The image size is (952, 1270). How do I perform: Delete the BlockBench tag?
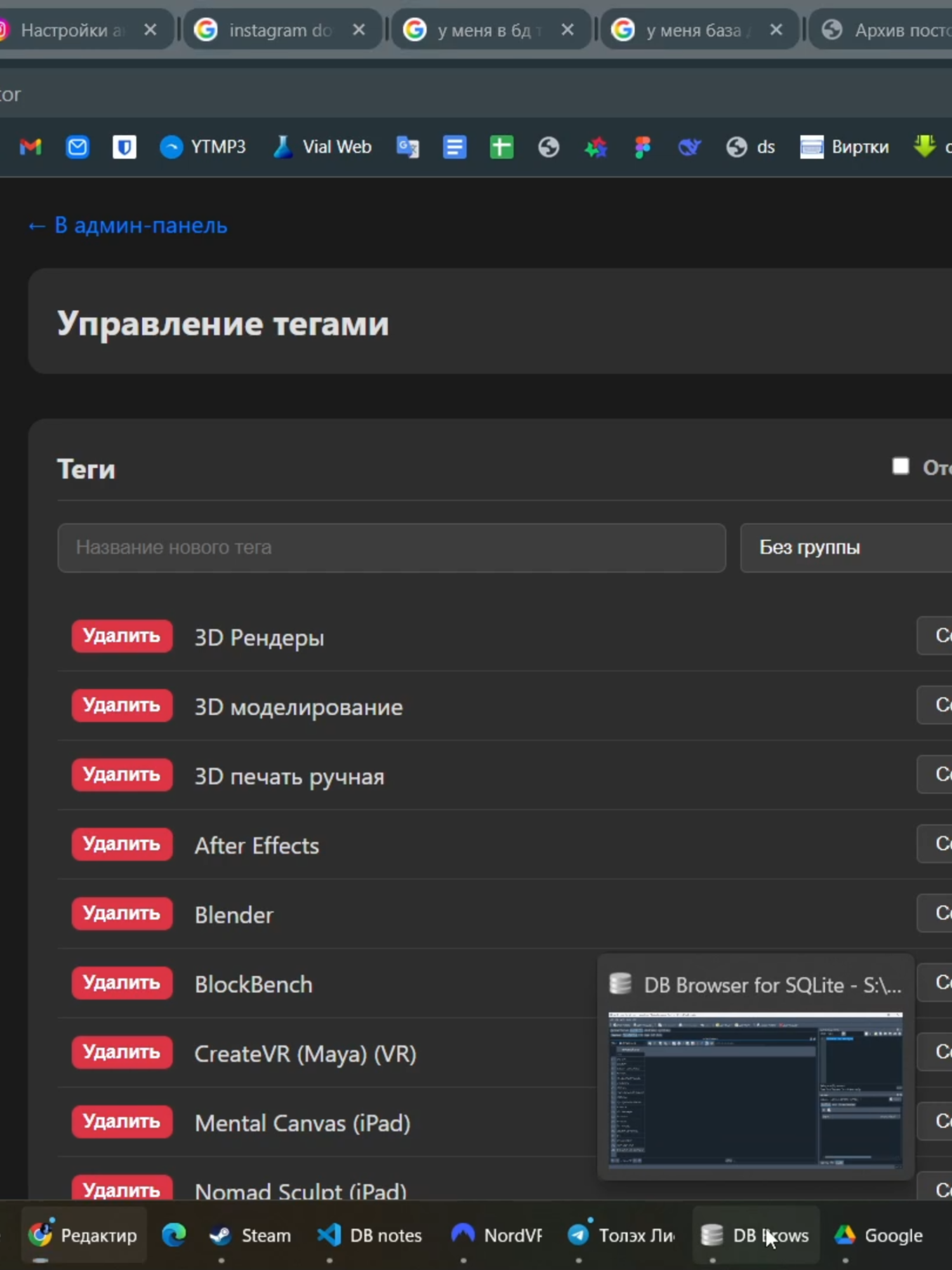[122, 983]
